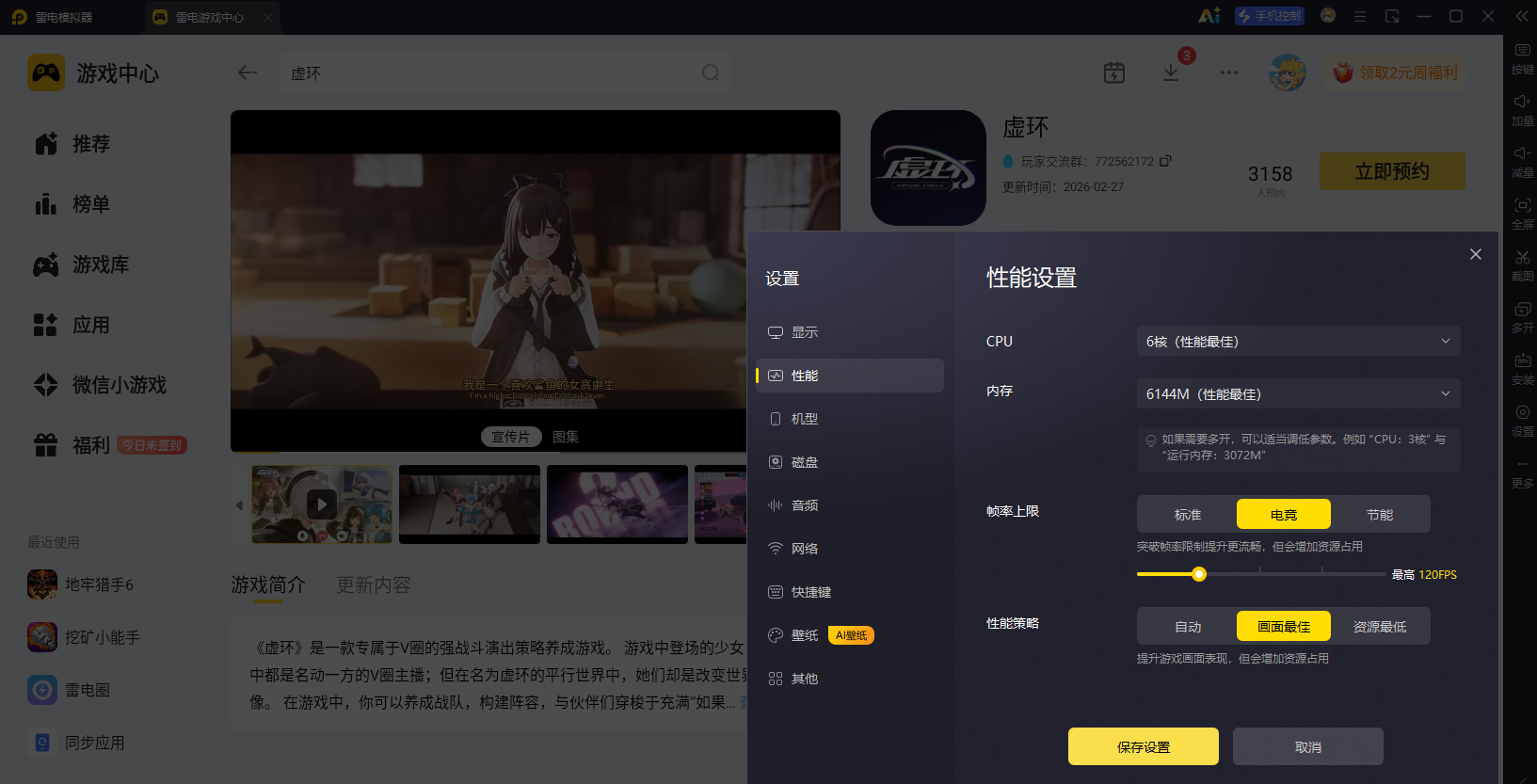Click the 手机控制 button in title bar
The height and width of the screenshot is (784, 1537).
tap(1270, 16)
